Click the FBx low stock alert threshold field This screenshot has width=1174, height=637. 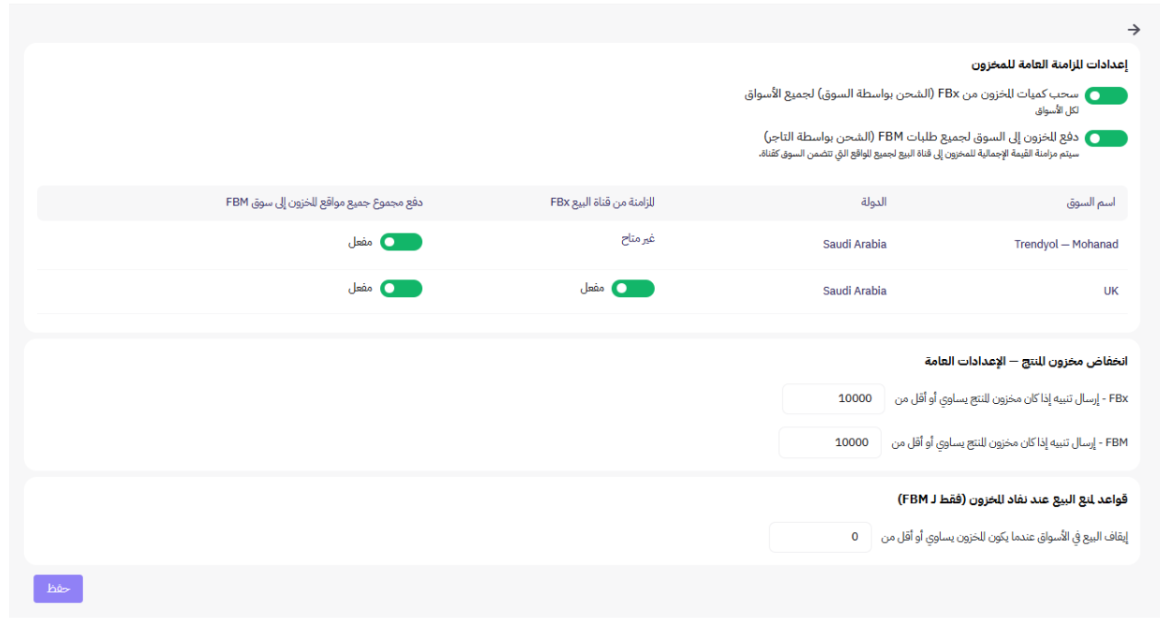pyautogui.click(x=834, y=398)
